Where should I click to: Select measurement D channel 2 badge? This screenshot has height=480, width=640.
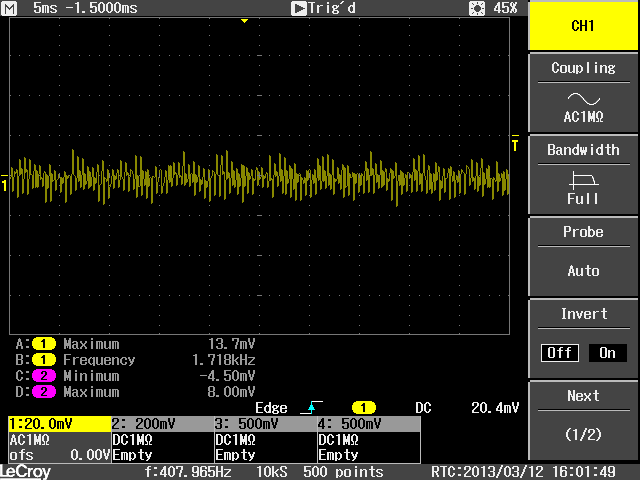[44, 392]
